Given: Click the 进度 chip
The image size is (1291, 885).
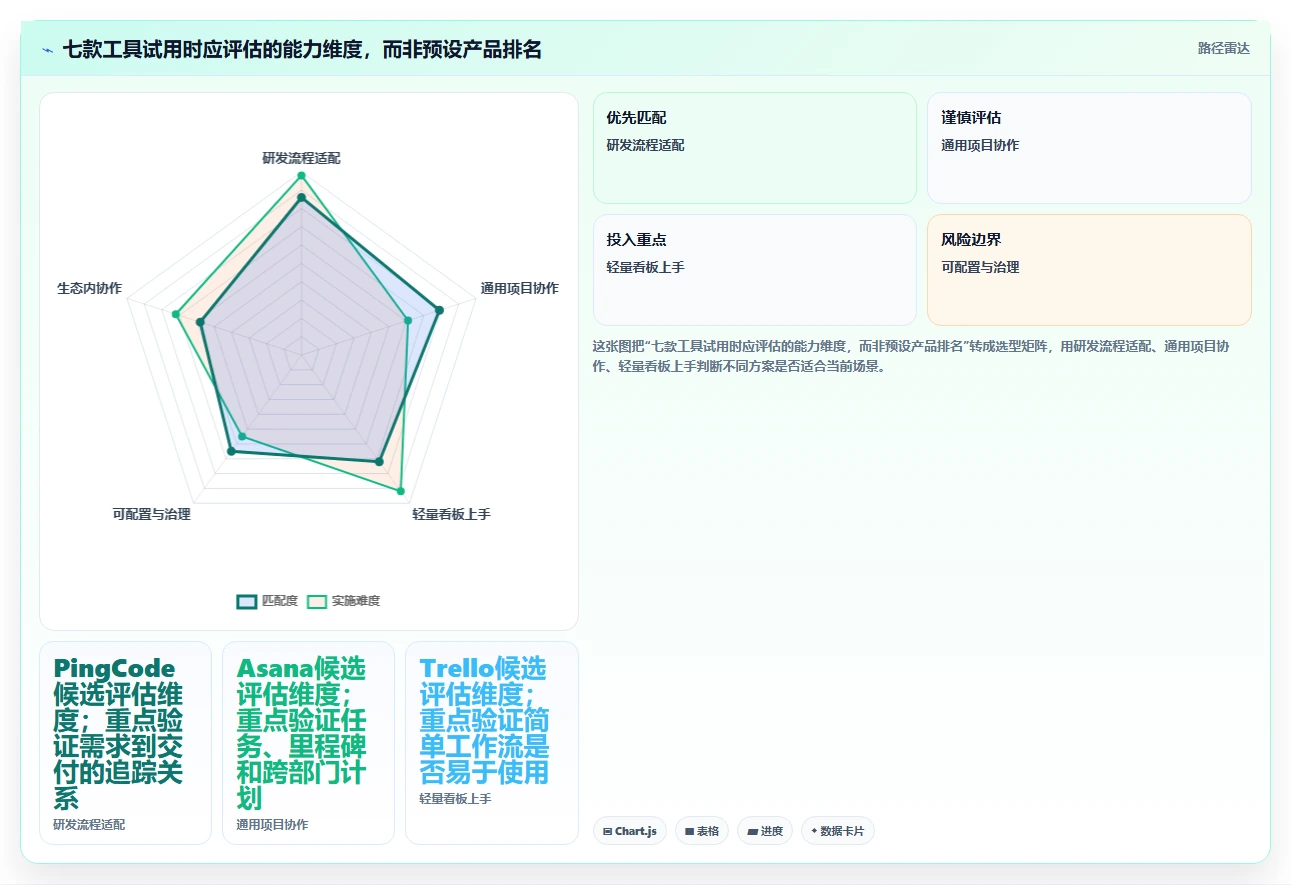Looking at the screenshot, I should [x=765, y=831].
